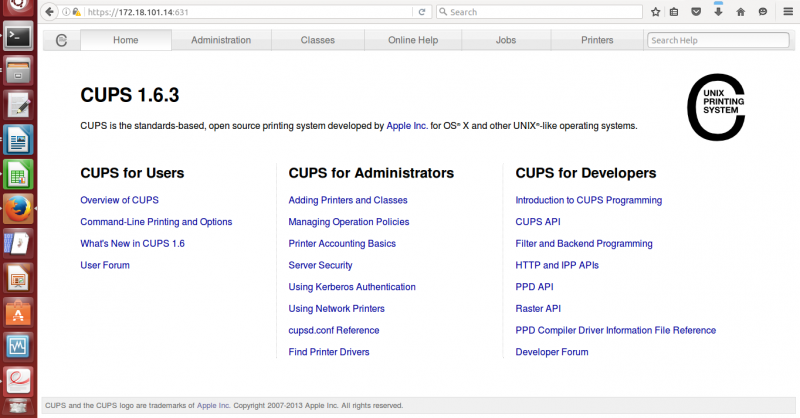800x418 pixels.
Task: Open Terminal from the dock
Action: click(18, 36)
